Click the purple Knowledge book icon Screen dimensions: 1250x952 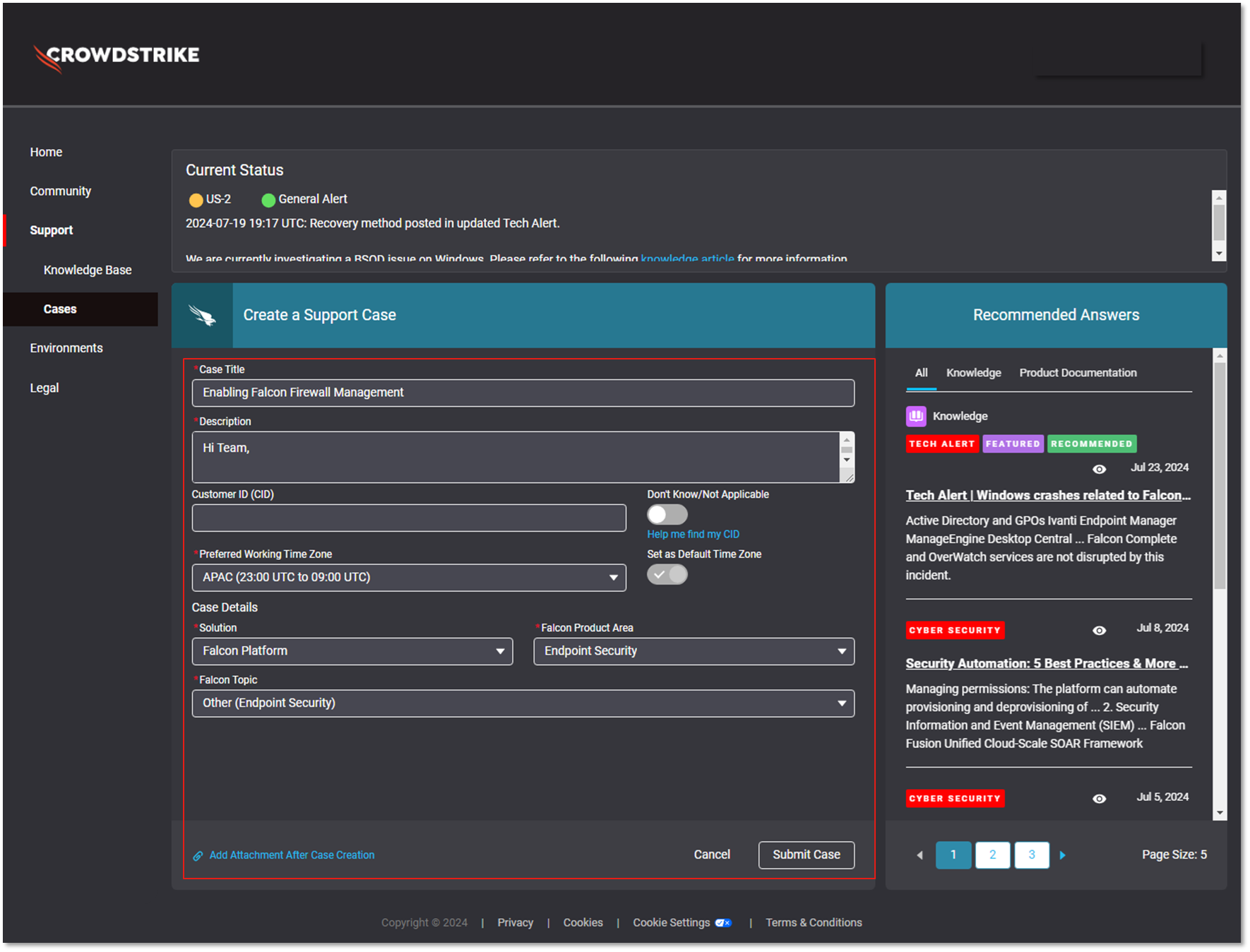[x=916, y=416]
